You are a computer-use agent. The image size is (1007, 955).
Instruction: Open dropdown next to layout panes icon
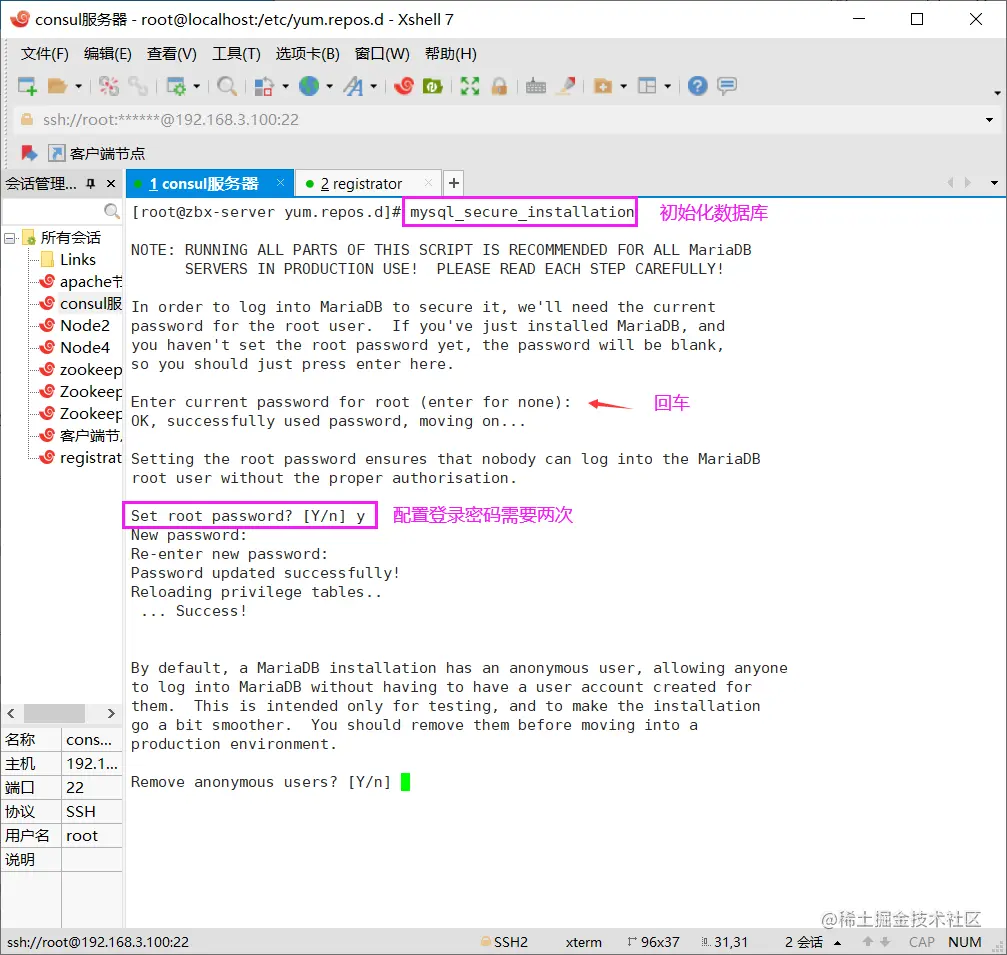point(667,85)
